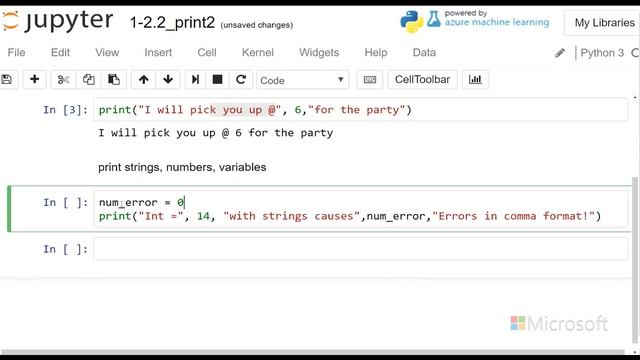Click In [3]: prompt label
Image resolution: width=640 pixels, height=360 pixels.
coord(65,110)
